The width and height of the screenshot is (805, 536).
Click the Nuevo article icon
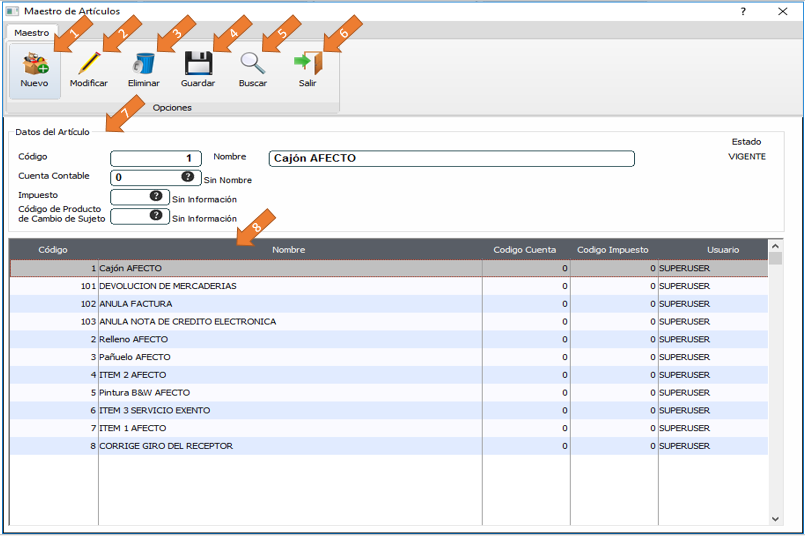tap(35, 64)
